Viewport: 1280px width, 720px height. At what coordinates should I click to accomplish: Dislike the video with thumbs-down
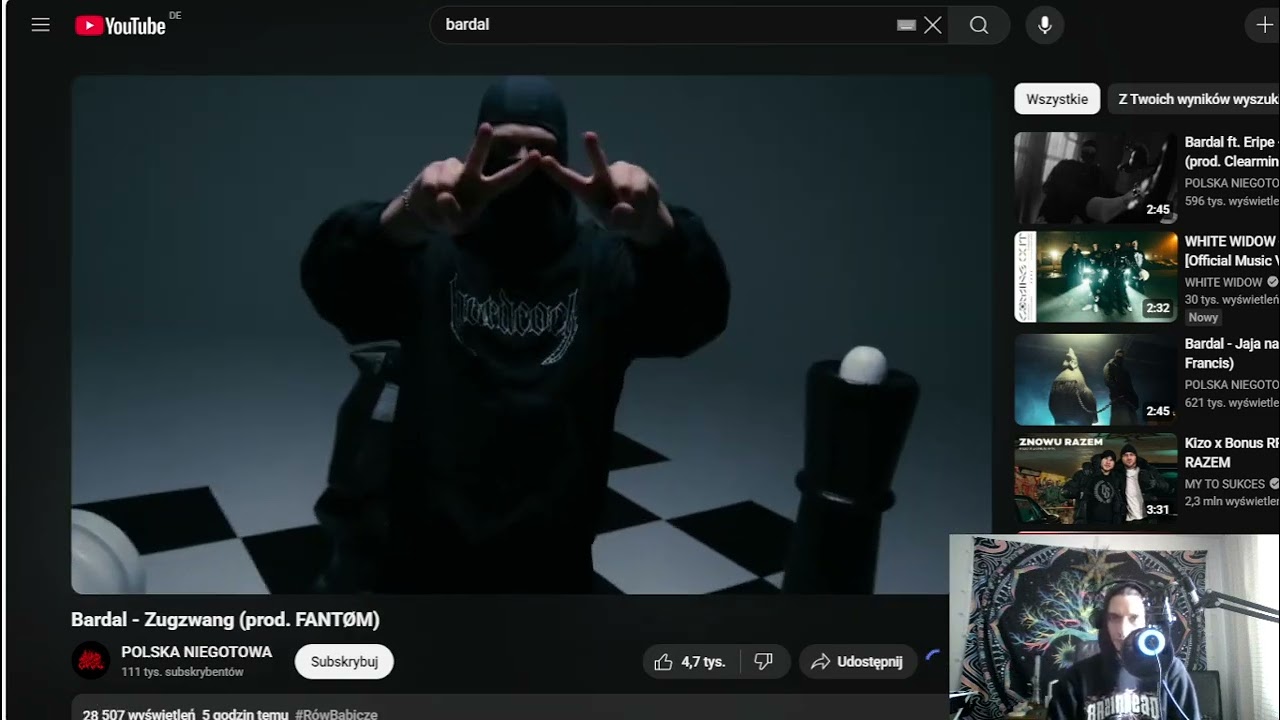(764, 661)
